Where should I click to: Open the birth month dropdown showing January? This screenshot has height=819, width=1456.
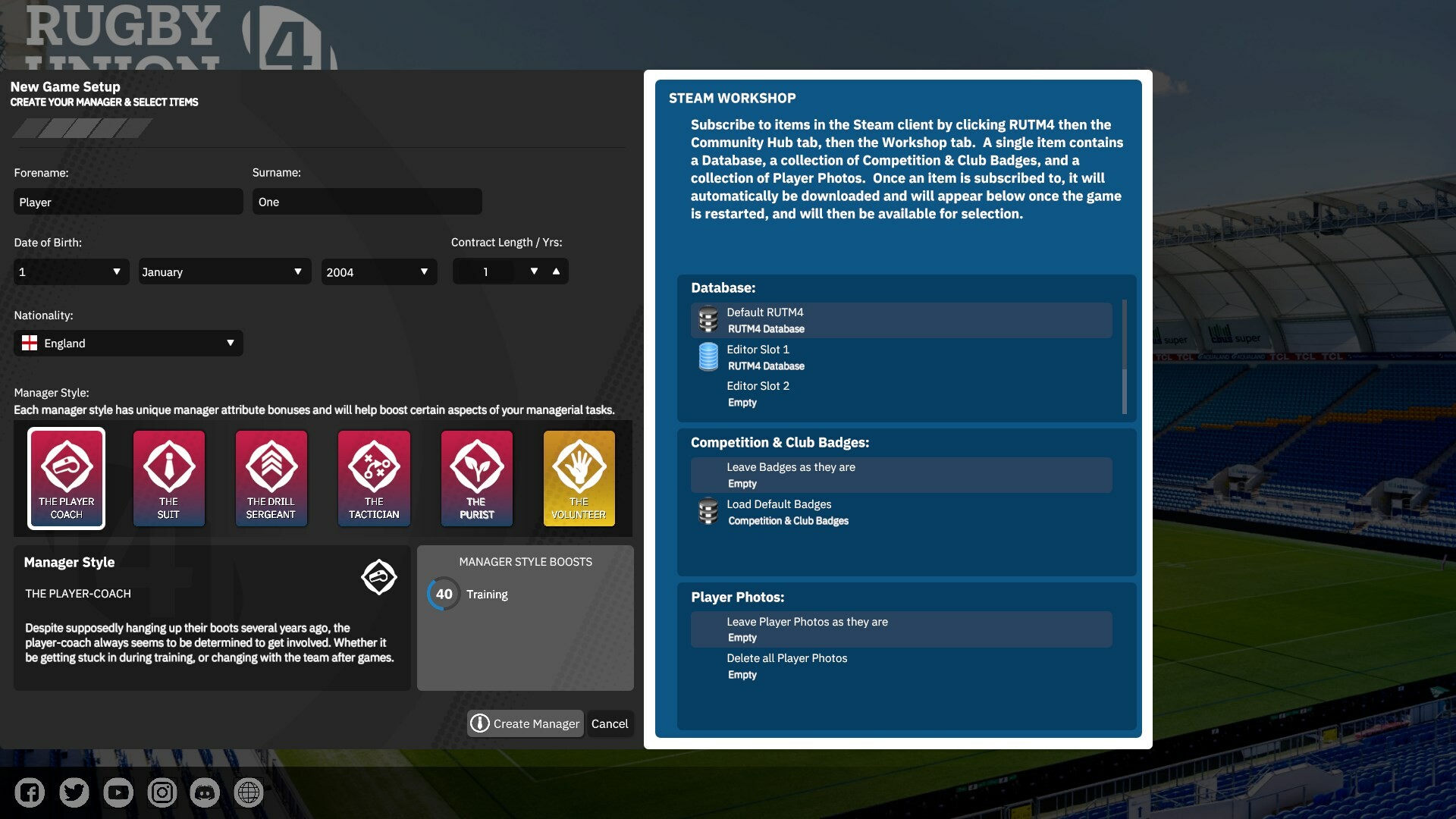coord(224,271)
